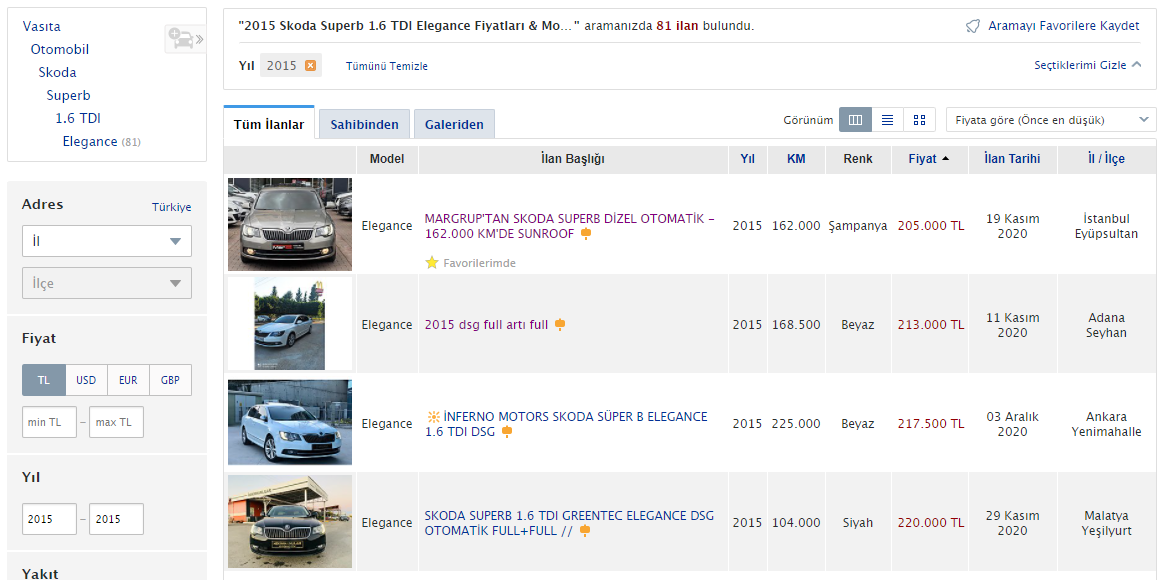
Task: Click the badge icon after İNFERNO MOTORS 1.6 TDI DSG
Action: pyautogui.click(x=507, y=431)
